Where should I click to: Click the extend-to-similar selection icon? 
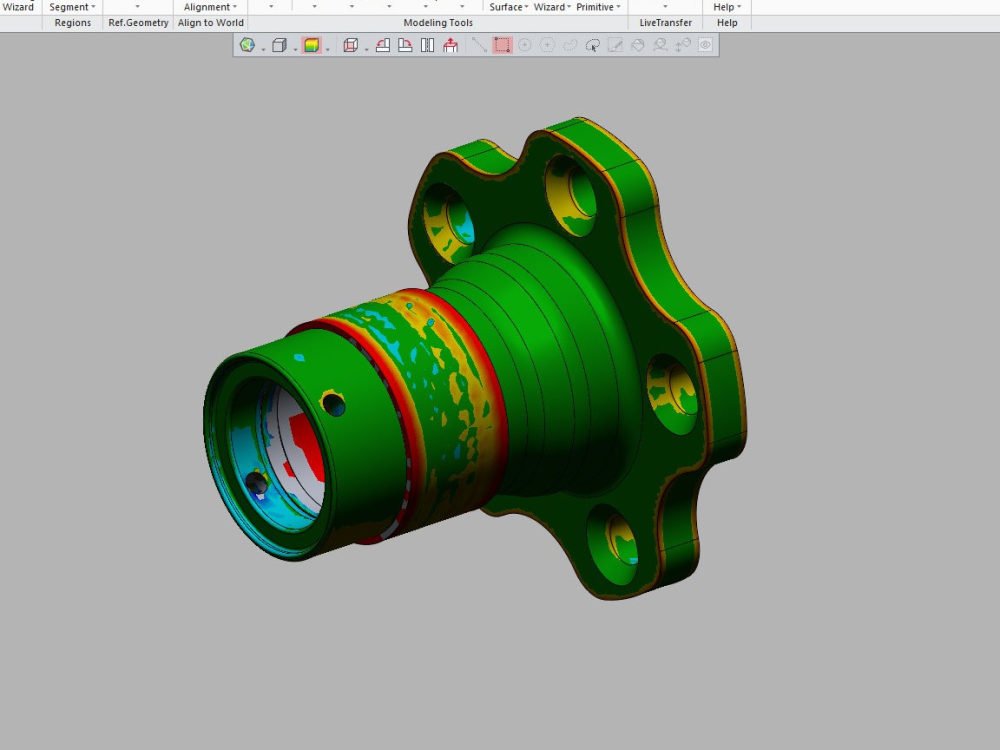(x=660, y=45)
